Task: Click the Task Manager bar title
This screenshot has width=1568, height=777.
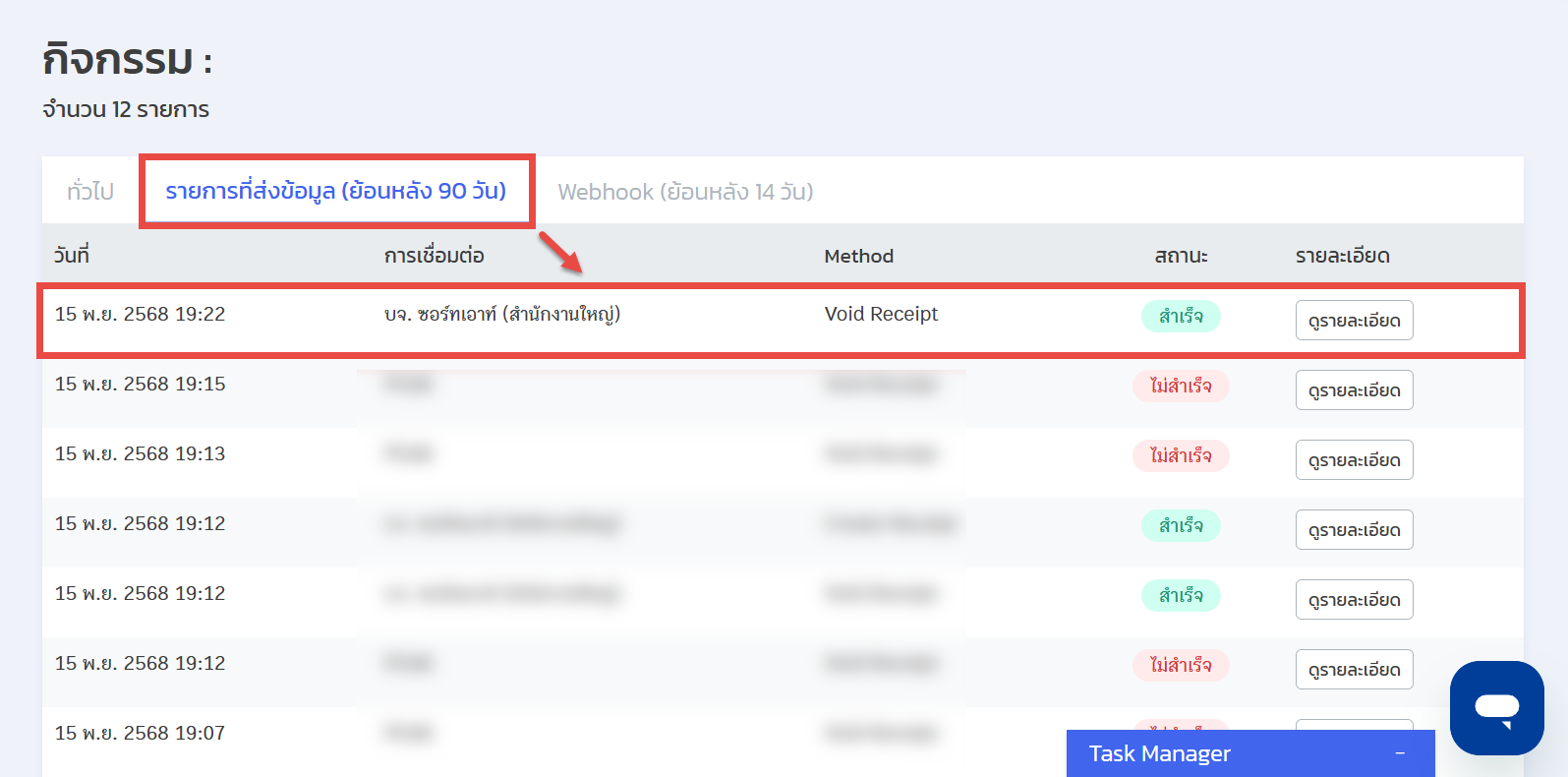Action: [1159, 753]
